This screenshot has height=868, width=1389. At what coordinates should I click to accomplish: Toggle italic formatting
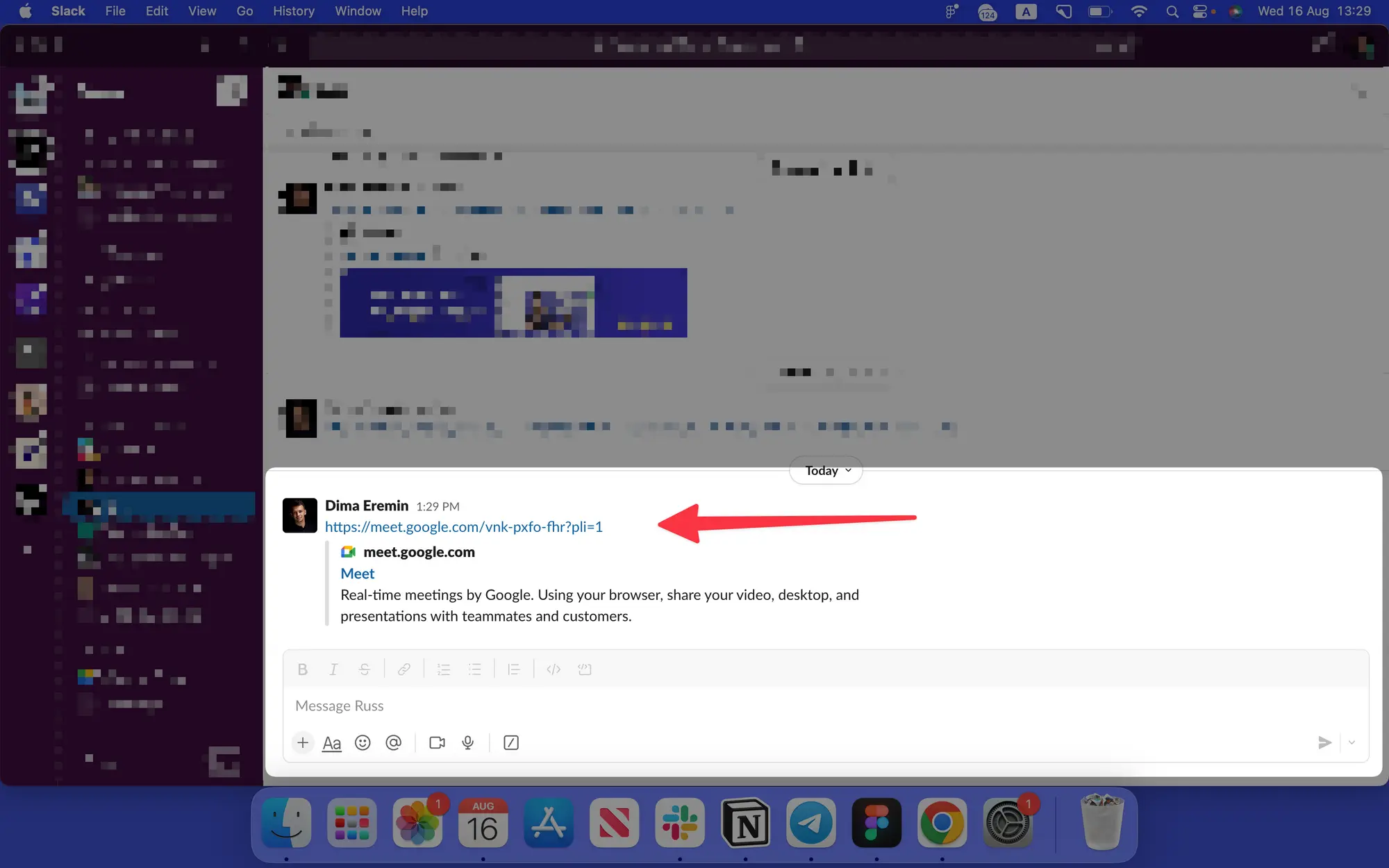click(x=333, y=669)
